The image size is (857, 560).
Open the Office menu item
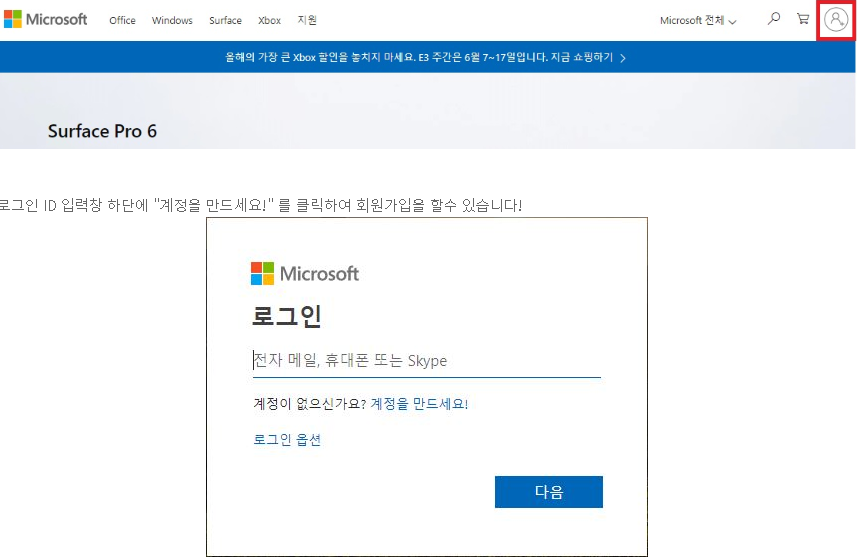(x=122, y=20)
